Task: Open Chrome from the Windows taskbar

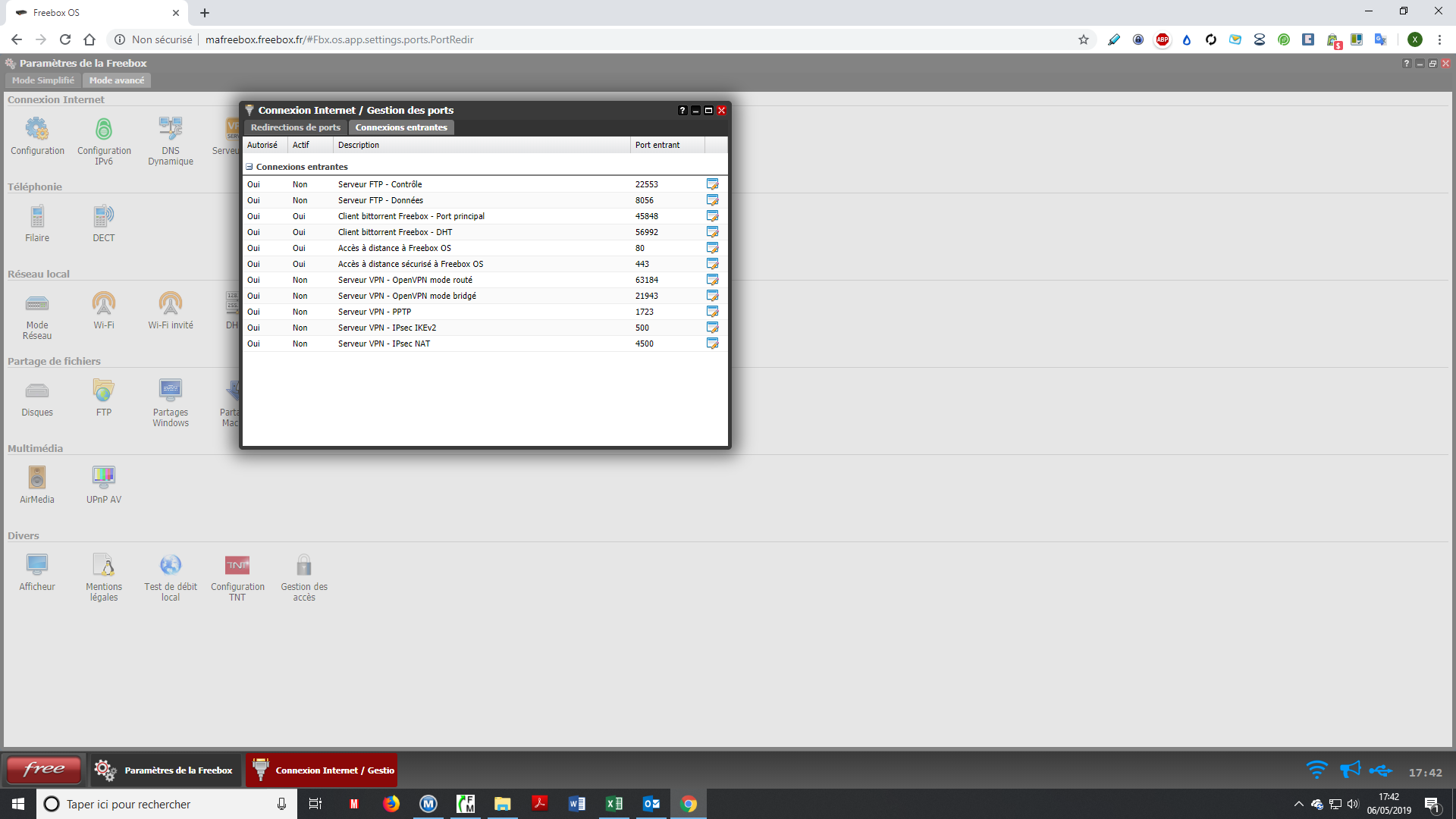Action: click(688, 804)
